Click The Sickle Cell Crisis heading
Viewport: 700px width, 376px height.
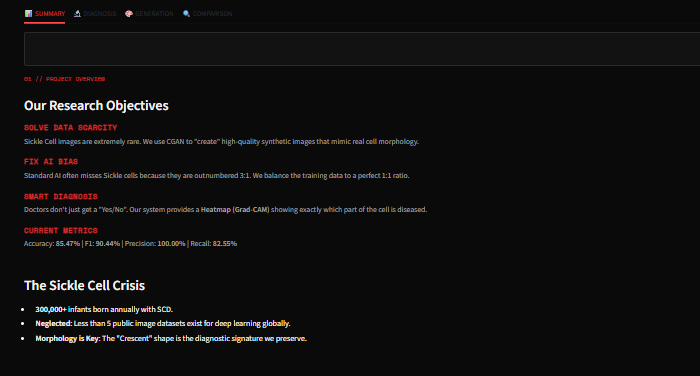coord(84,285)
